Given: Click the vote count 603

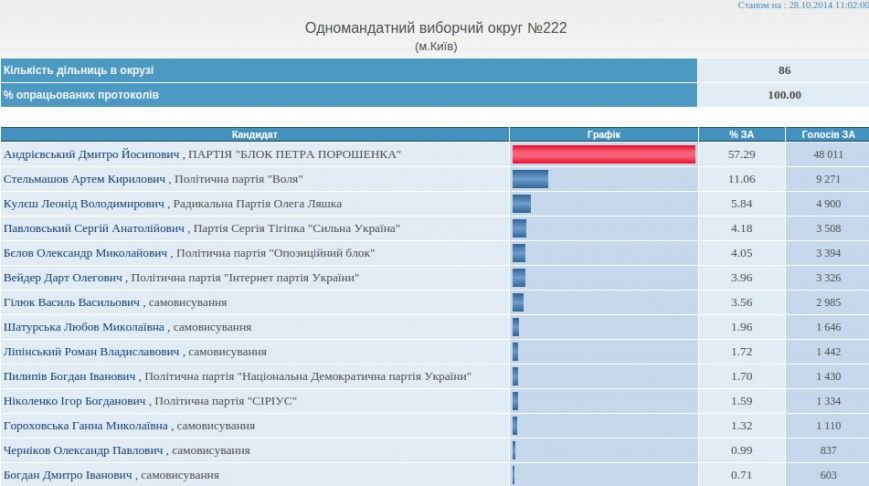Looking at the screenshot, I should (x=828, y=475).
